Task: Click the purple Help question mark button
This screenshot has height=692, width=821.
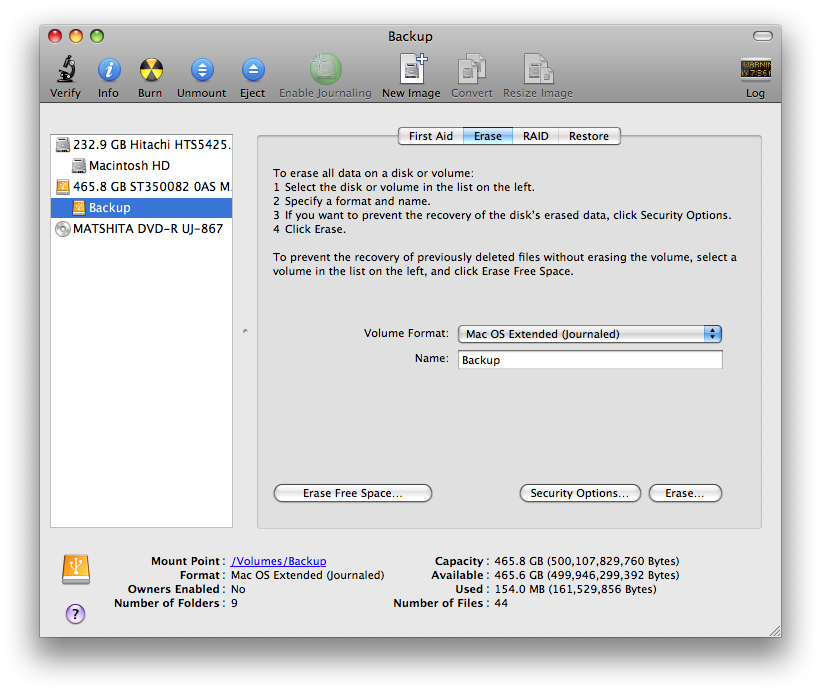Action: click(x=75, y=614)
